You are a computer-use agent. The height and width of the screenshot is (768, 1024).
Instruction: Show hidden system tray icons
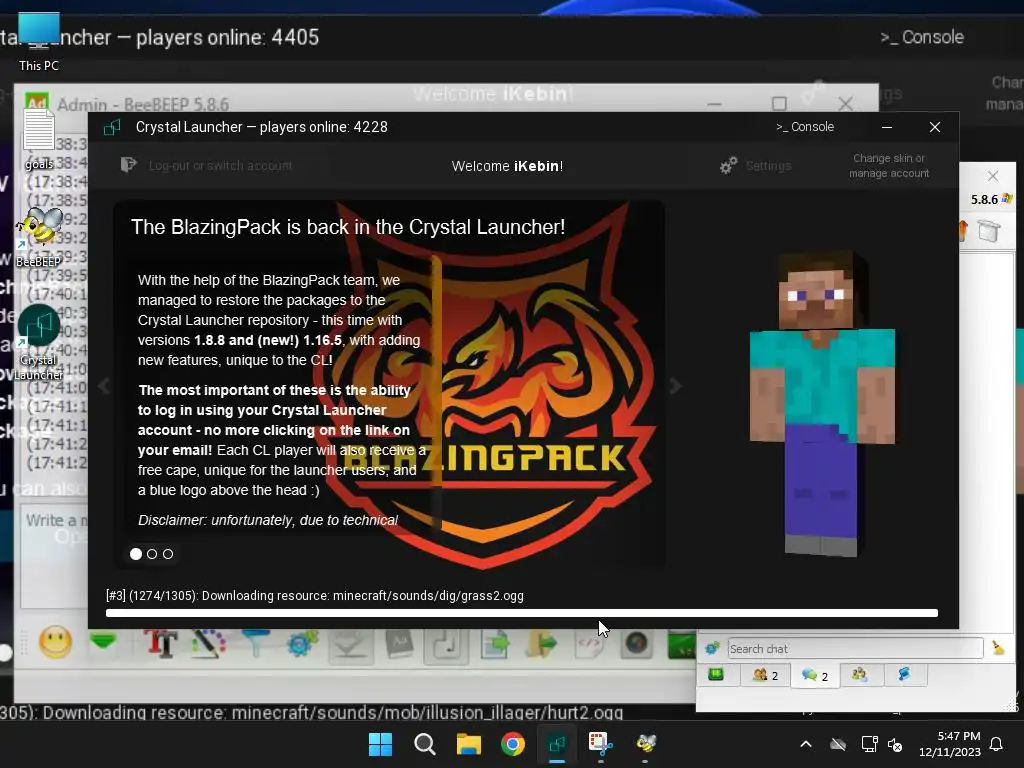click(806, 744)
